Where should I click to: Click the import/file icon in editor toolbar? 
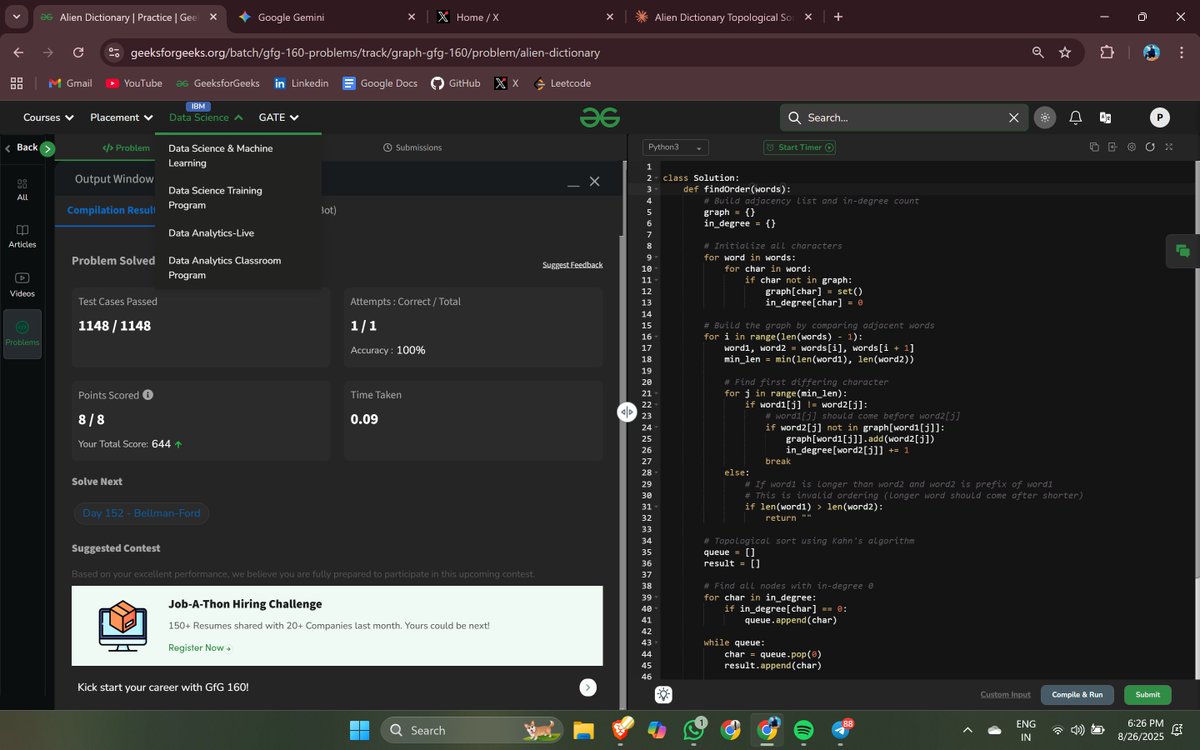point(1112,147)
